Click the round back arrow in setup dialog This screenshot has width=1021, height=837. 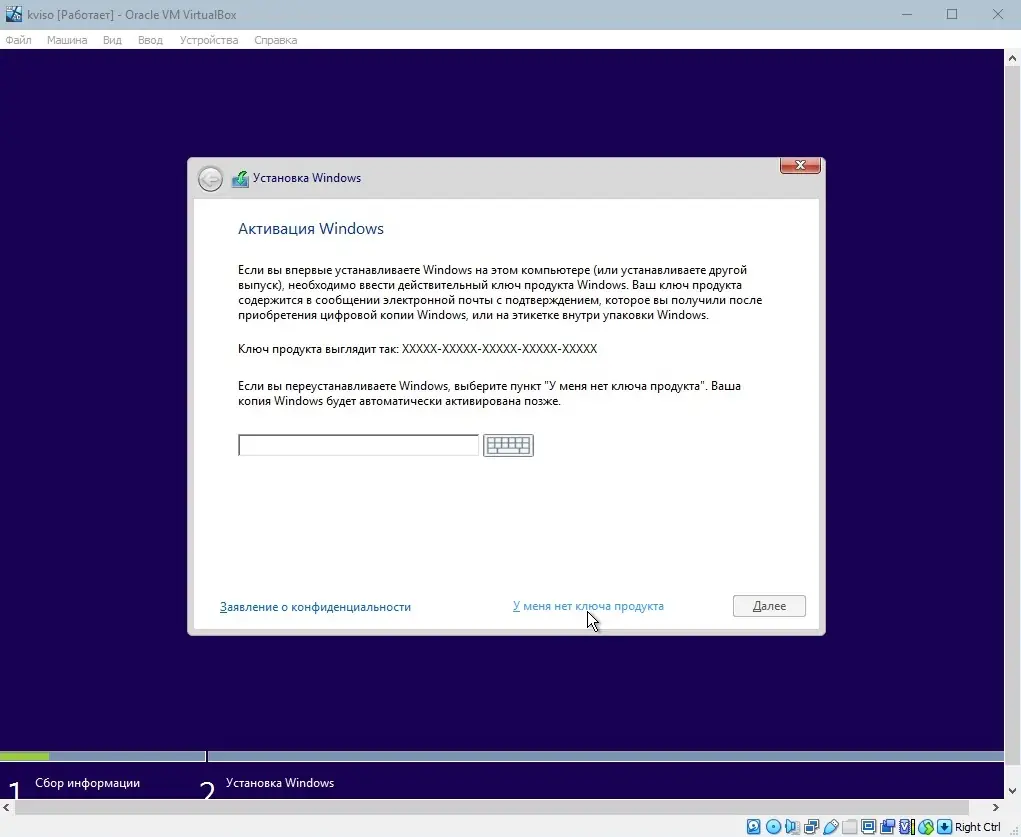pyautogui.click(x=210, y=178)
